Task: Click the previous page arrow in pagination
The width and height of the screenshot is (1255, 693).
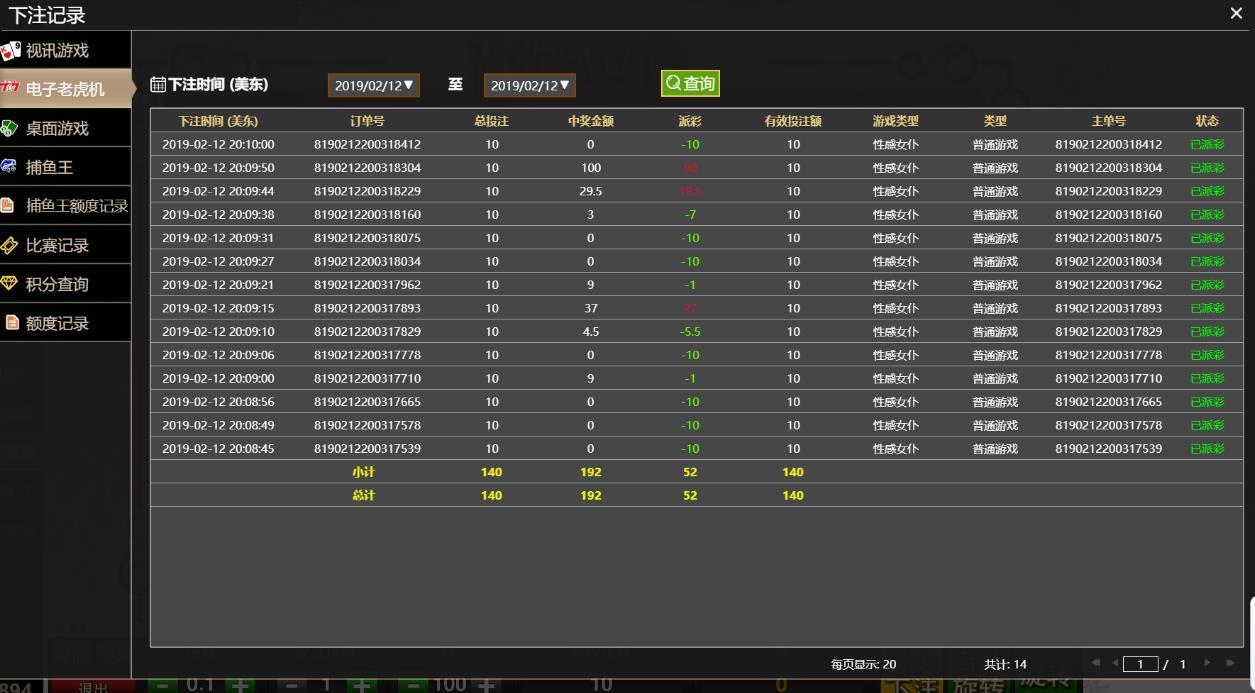Action: click(1115, 663)
